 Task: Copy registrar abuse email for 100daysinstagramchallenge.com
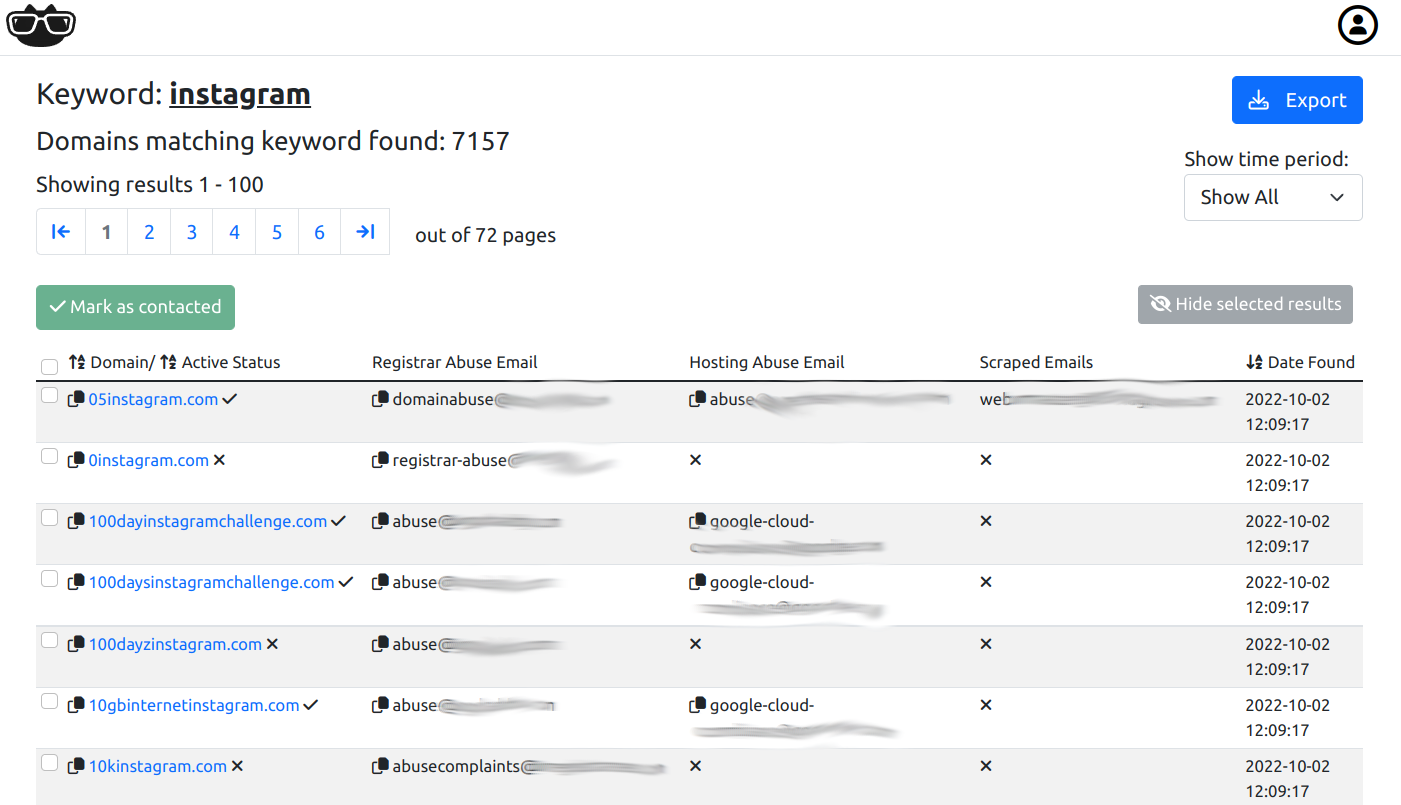click(x=380, y=583)
